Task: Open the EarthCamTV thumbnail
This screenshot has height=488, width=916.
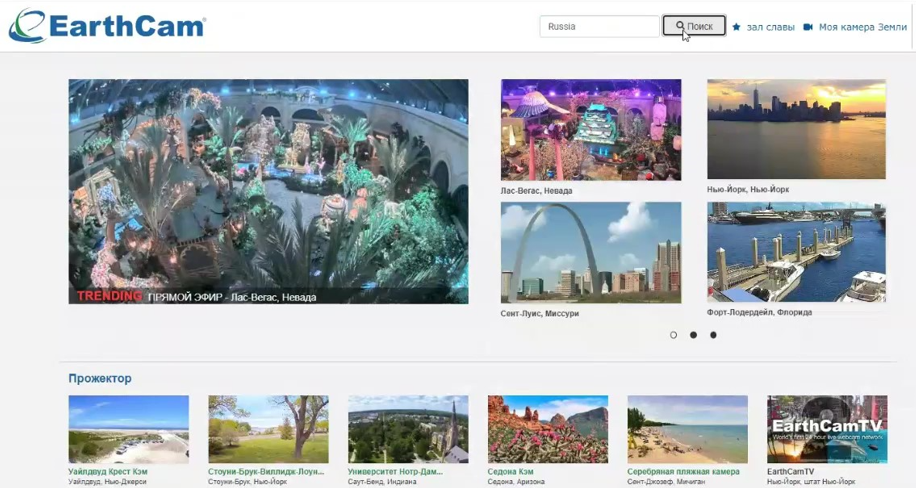Action: tap(826, 428)
